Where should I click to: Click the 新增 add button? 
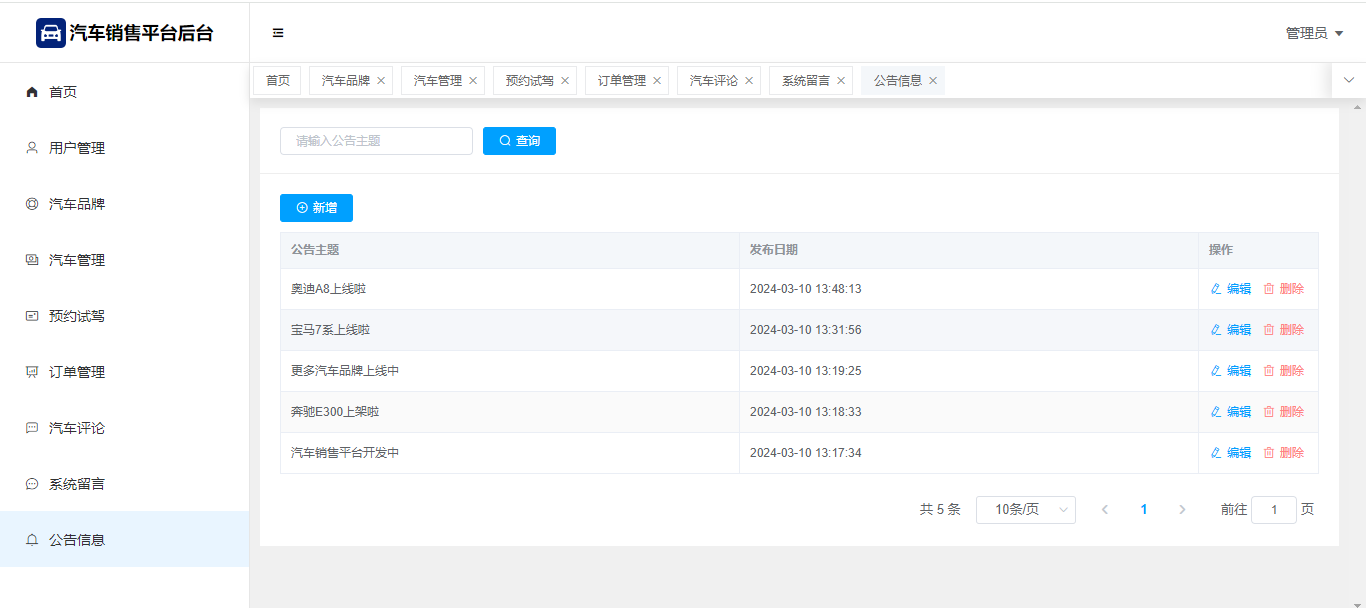(316, 208)
